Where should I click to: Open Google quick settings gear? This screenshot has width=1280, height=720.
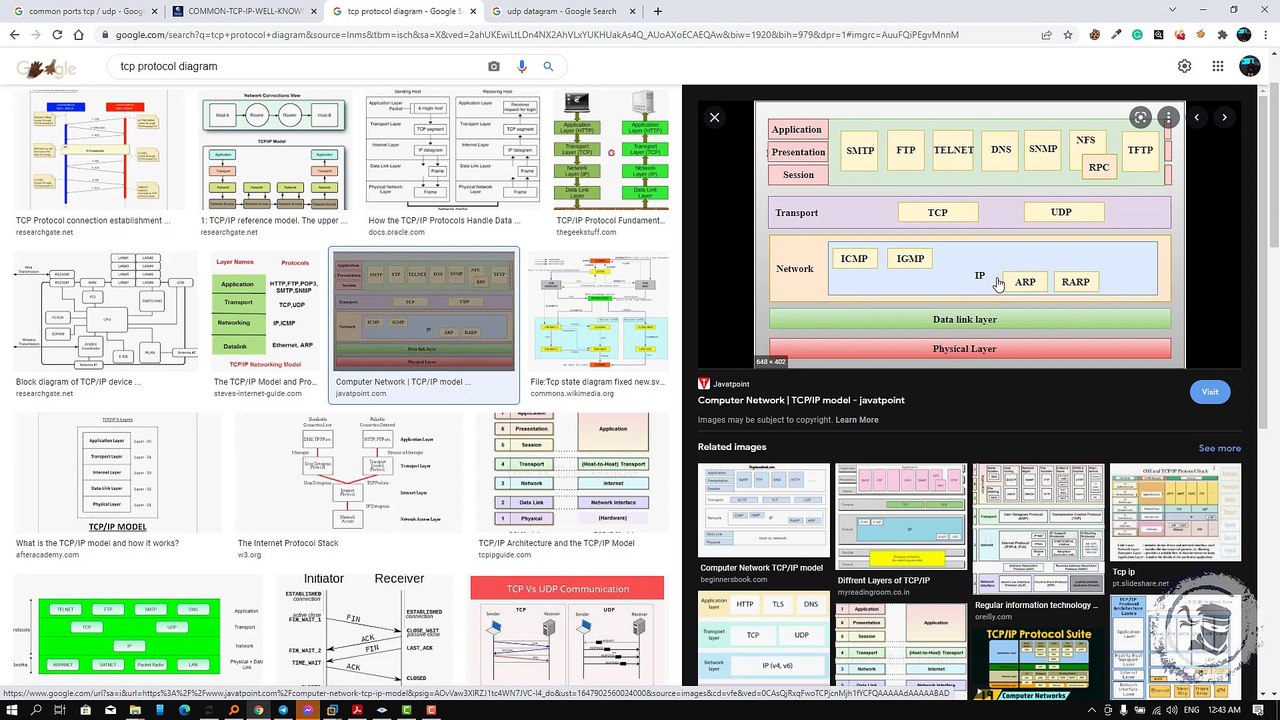coord(1185,66)
